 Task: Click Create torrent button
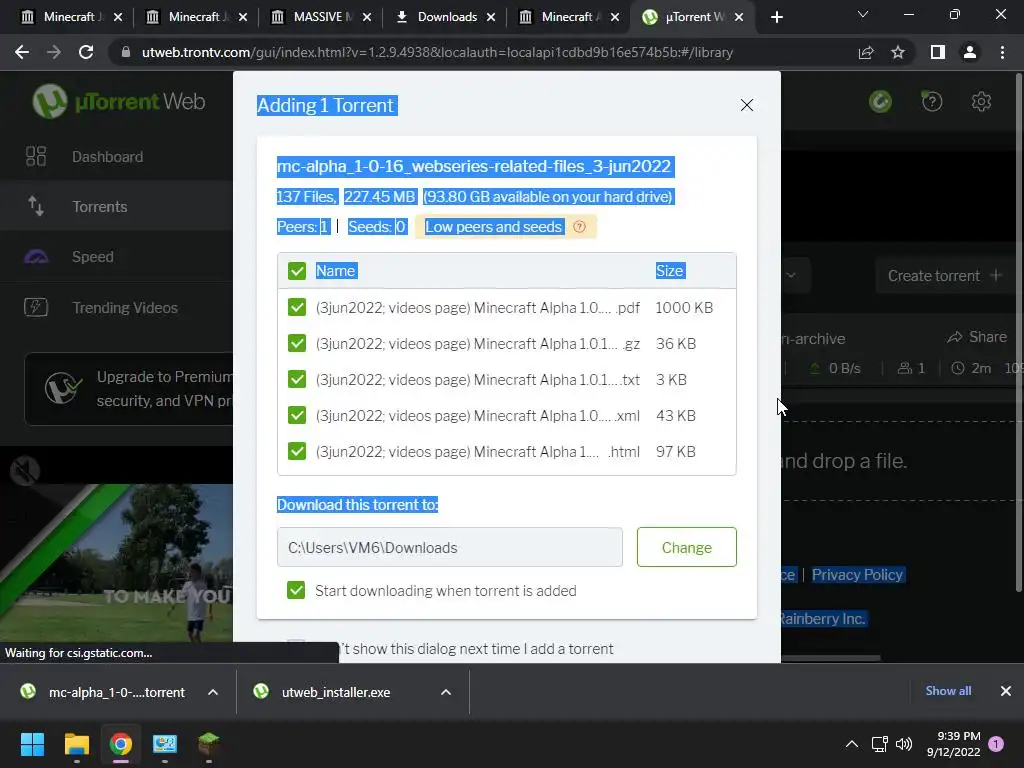(x=944, y=276)
